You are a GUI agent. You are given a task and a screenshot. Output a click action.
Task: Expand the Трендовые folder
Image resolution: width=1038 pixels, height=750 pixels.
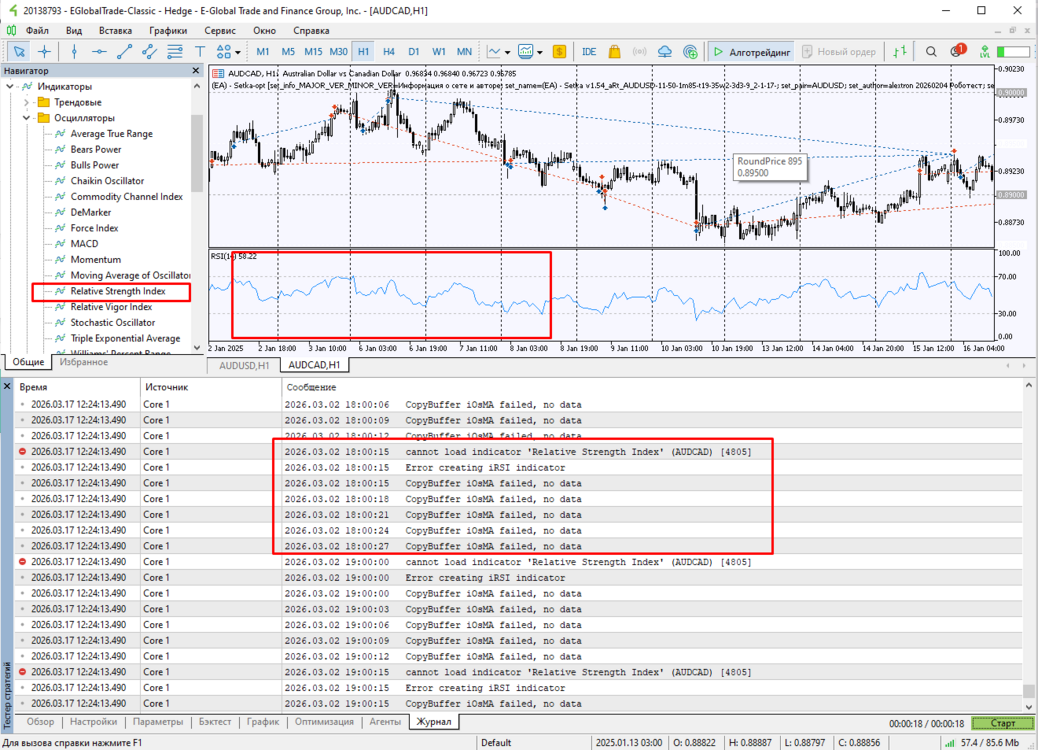click(x=26, y=102)
